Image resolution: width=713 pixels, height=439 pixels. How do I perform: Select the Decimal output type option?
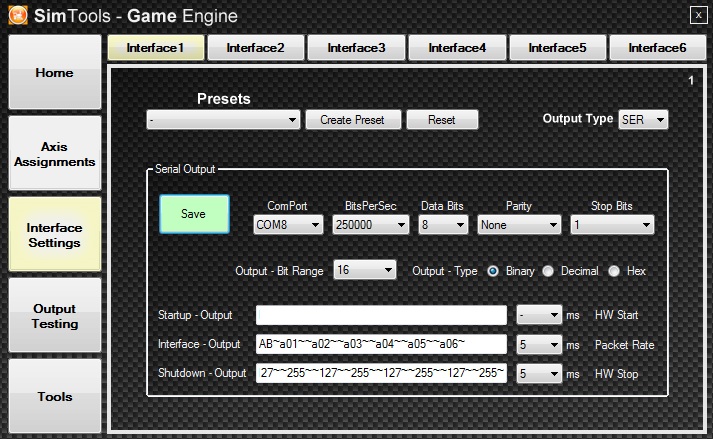547,271
